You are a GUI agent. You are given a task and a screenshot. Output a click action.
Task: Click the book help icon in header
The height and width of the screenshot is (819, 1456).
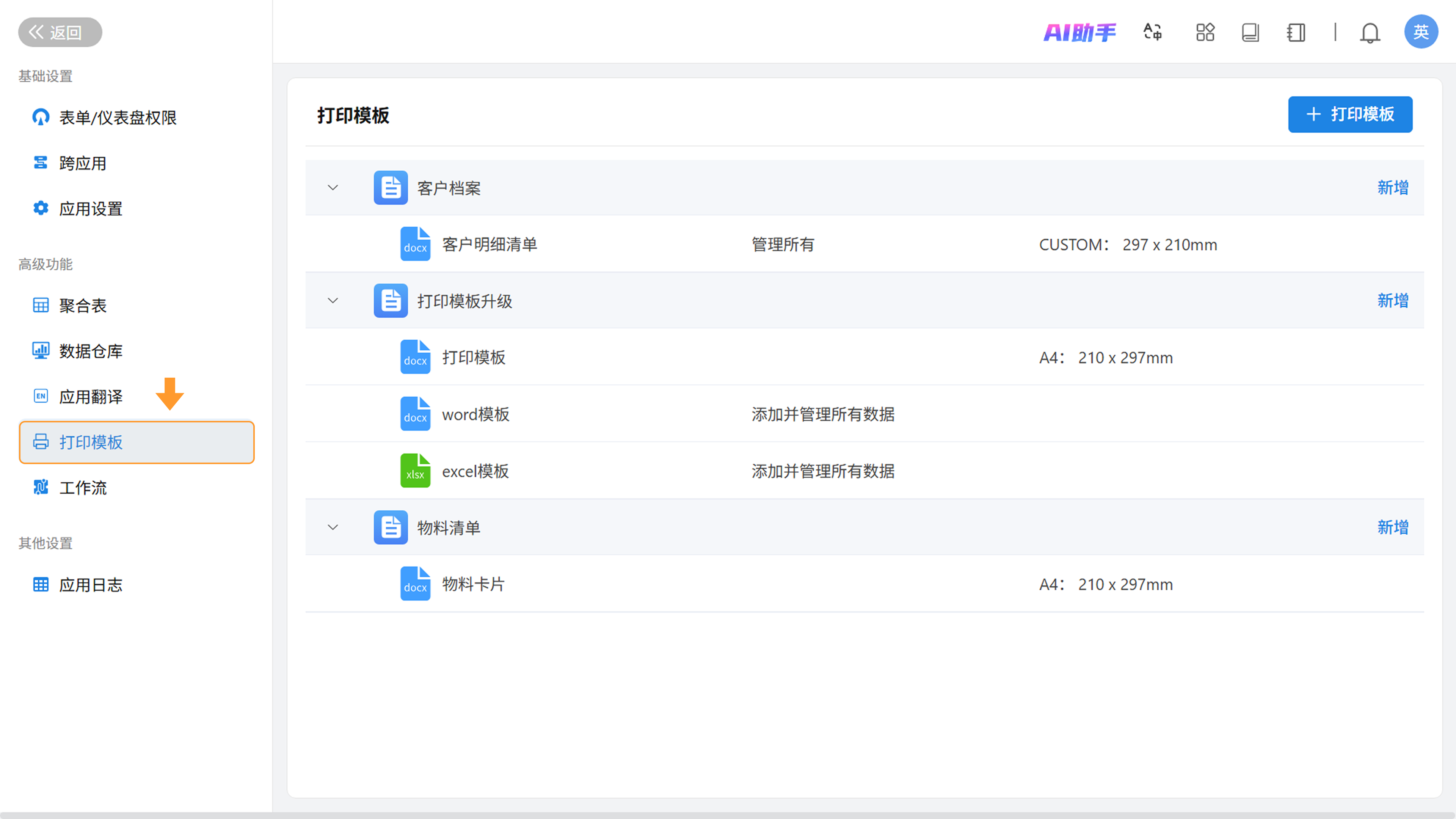[x=1250, y=32]
